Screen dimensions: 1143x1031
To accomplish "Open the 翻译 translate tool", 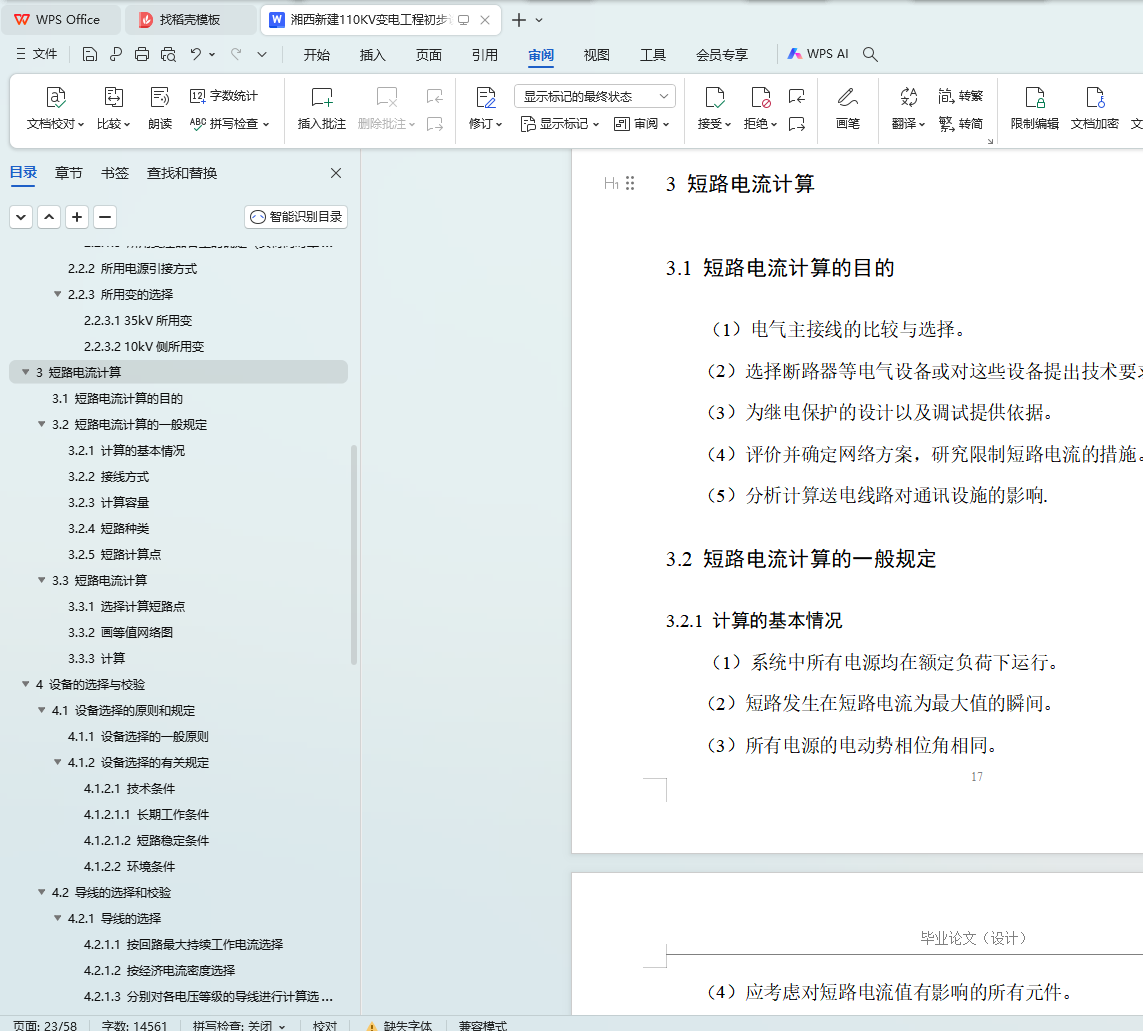I will 908,108.
